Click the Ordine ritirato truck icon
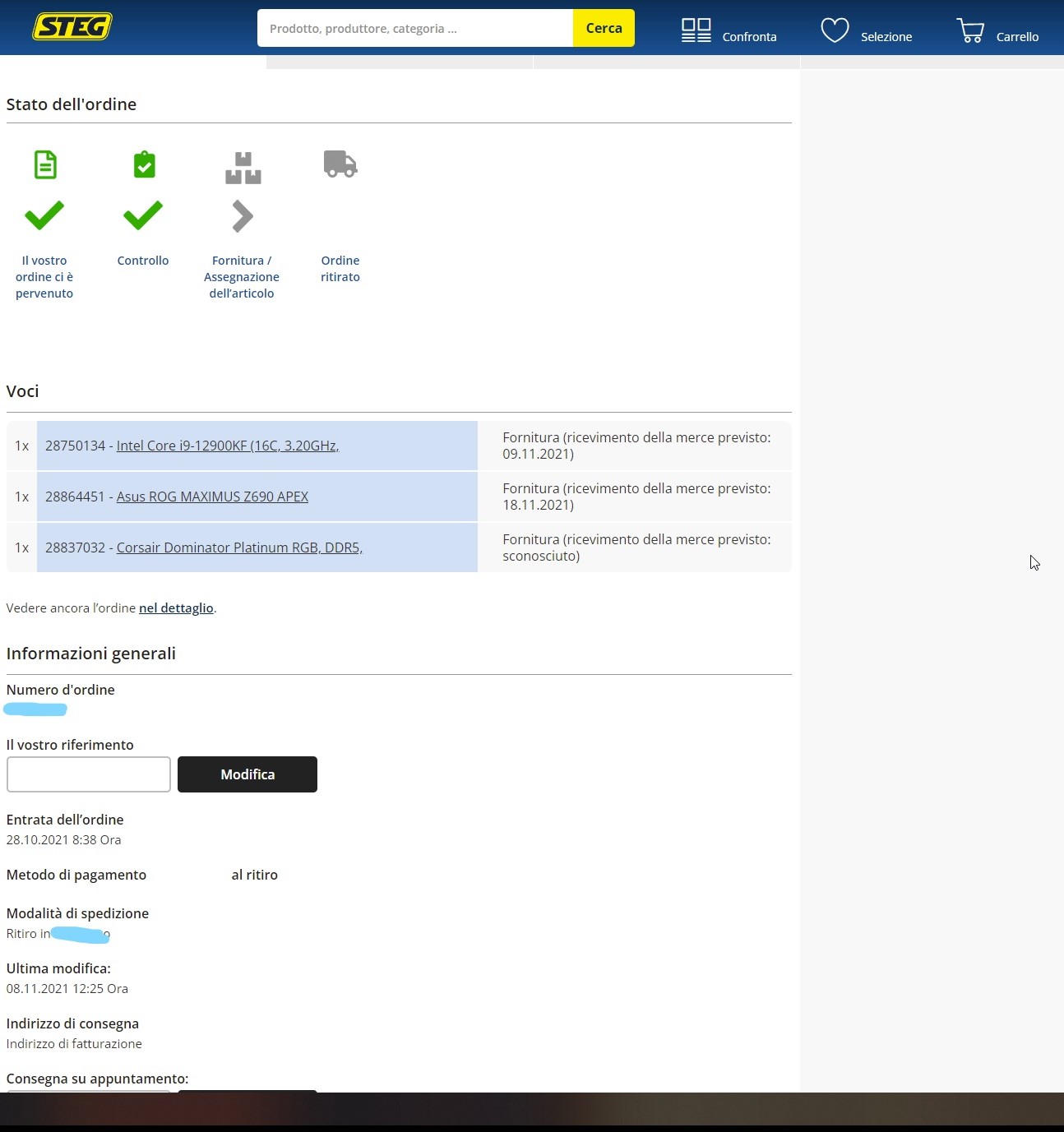This screenshot has height=1132, width=1064. tap(340, 164)
